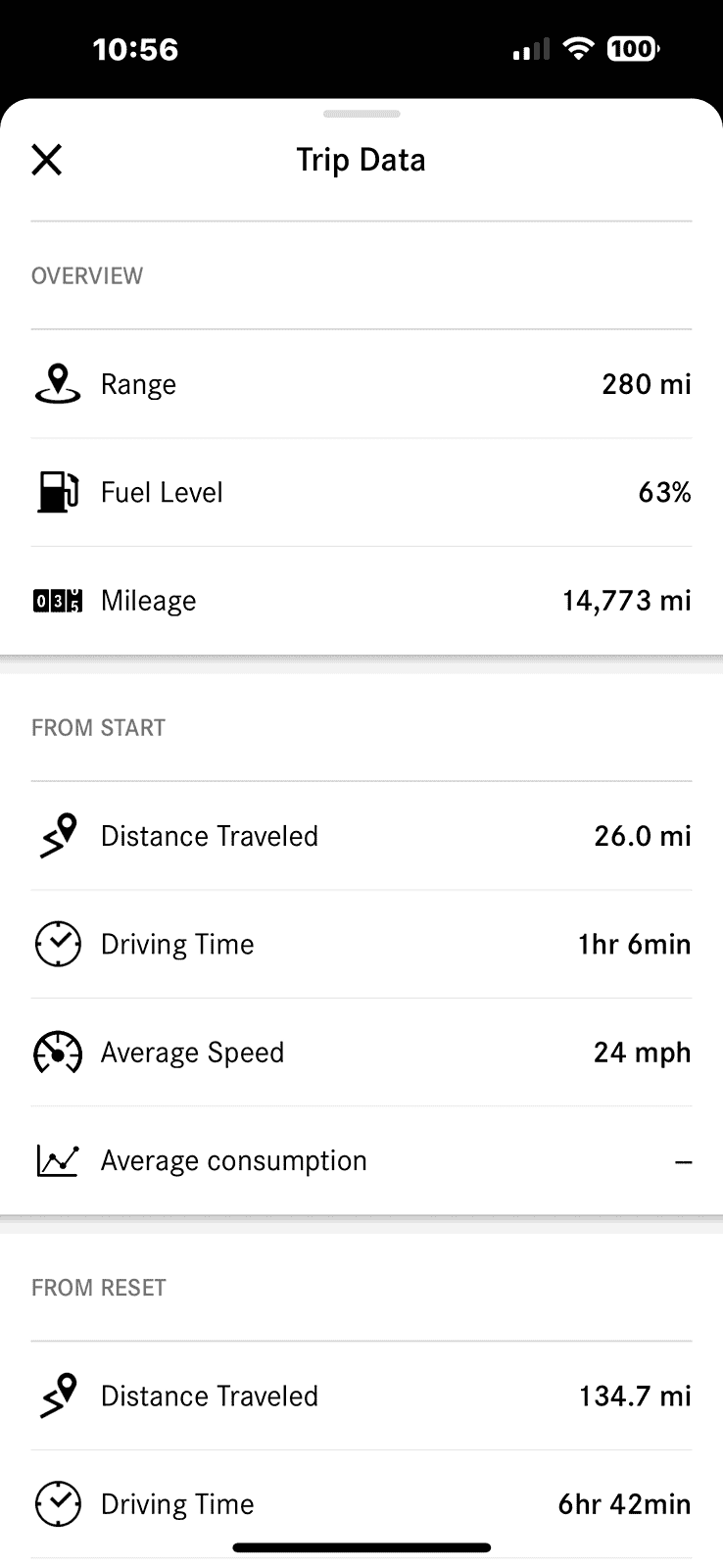Tap the 14,773 mi mileage value
Image resolution: width=723 pixels, height=1568 pixels.
(x=626, y=601)
